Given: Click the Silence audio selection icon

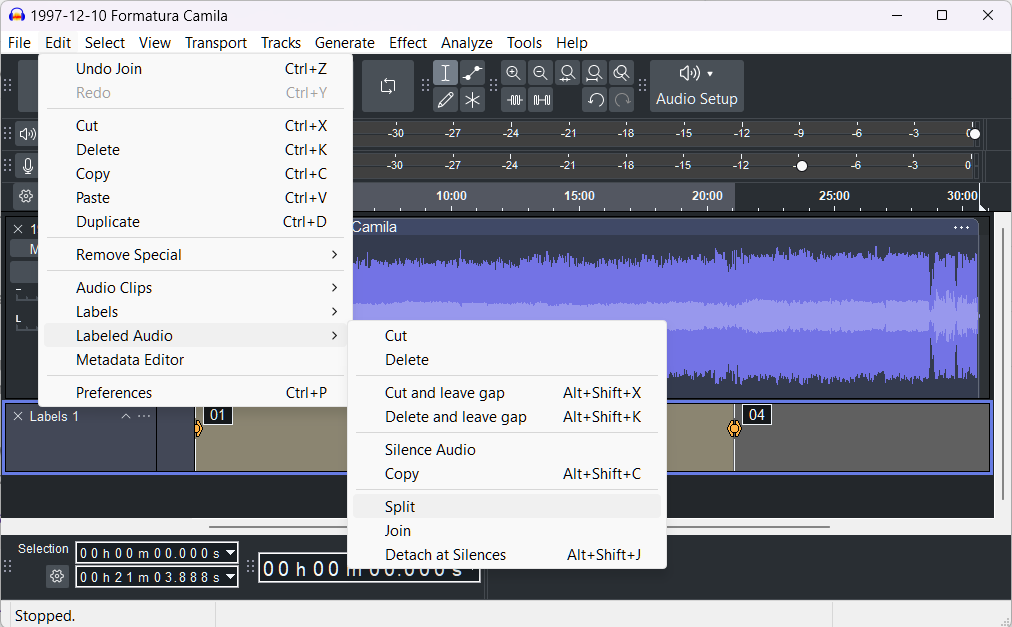Looking at the screenshot, I should [x=541, y=100].
